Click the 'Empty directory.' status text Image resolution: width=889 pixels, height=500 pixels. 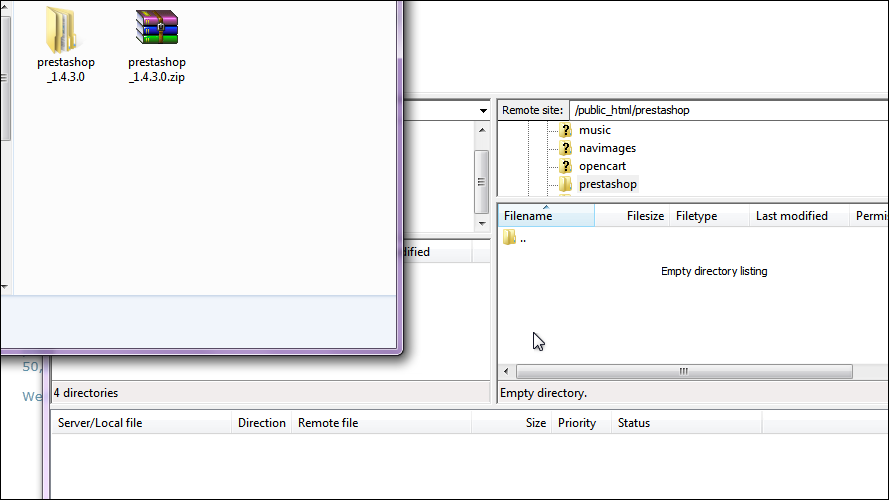pos(543,393)
